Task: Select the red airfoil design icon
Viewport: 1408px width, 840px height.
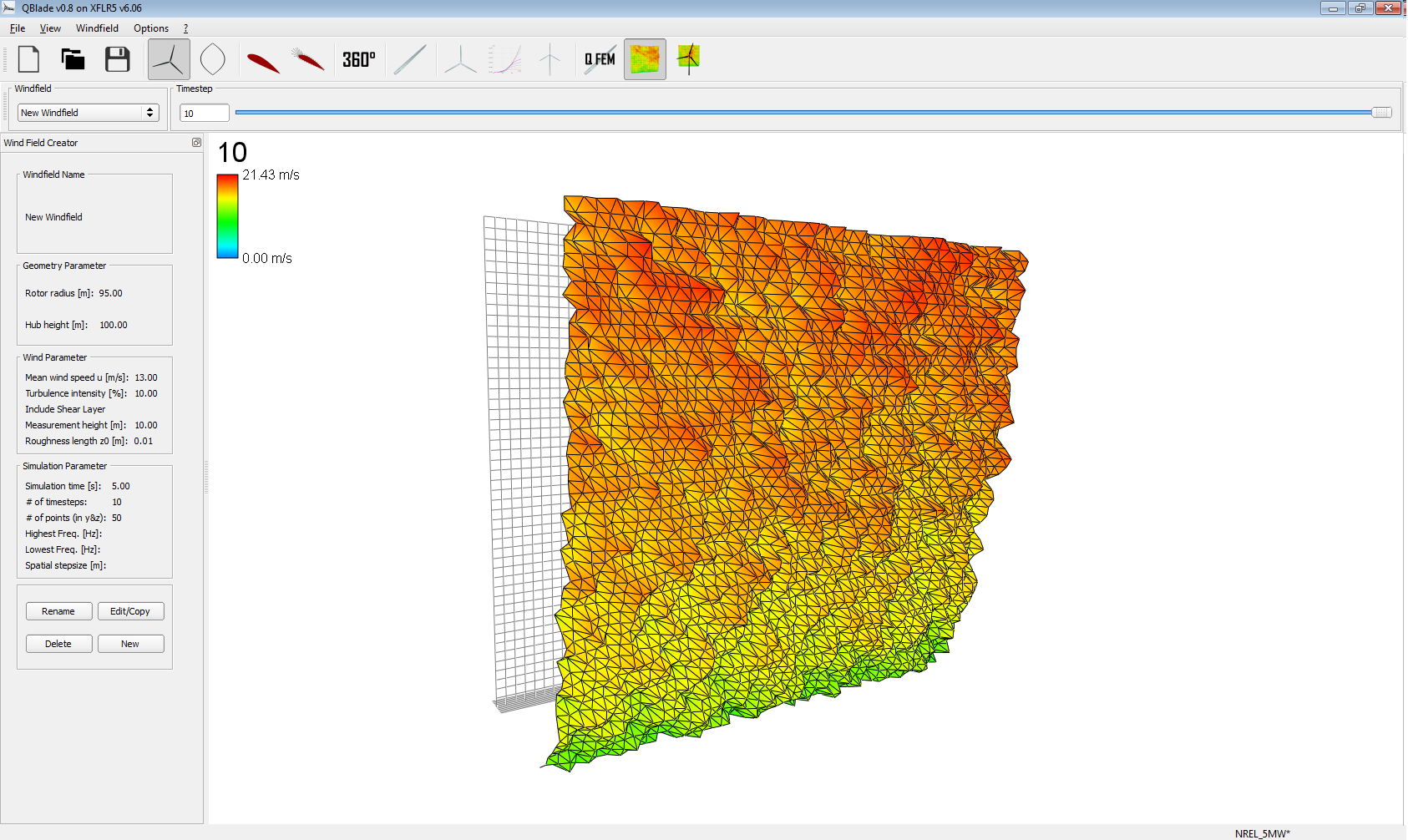Action: tap(263, 61)
